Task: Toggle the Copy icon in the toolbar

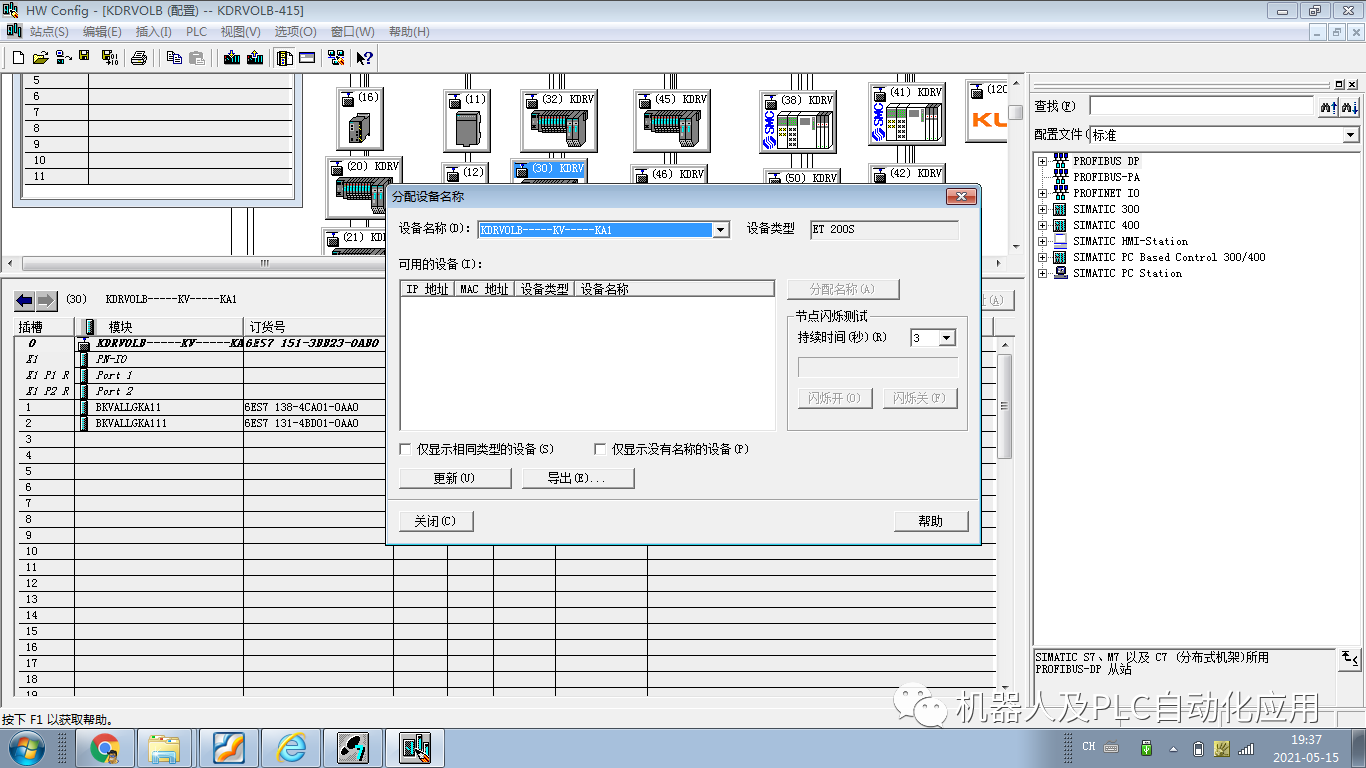Action: click(175, 57)
